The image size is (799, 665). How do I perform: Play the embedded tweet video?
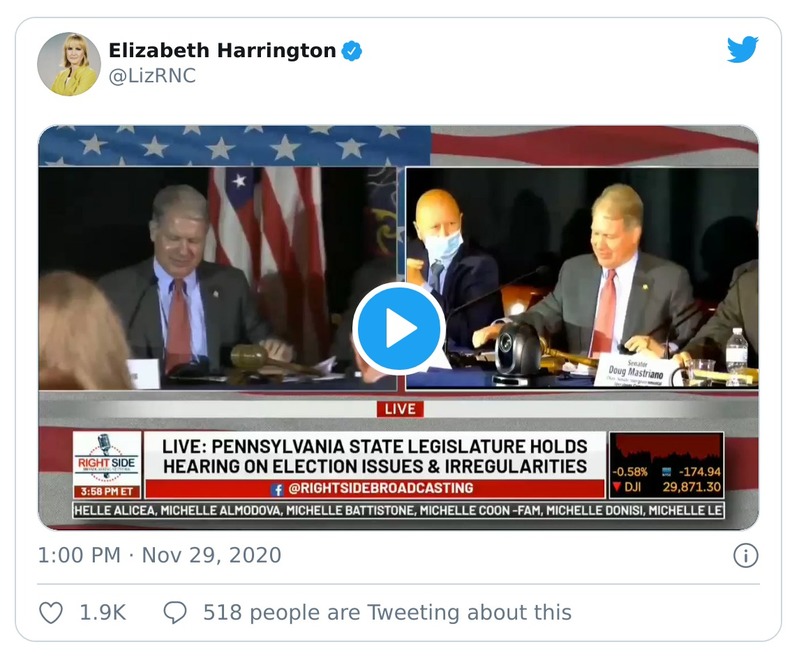(399, 327)
